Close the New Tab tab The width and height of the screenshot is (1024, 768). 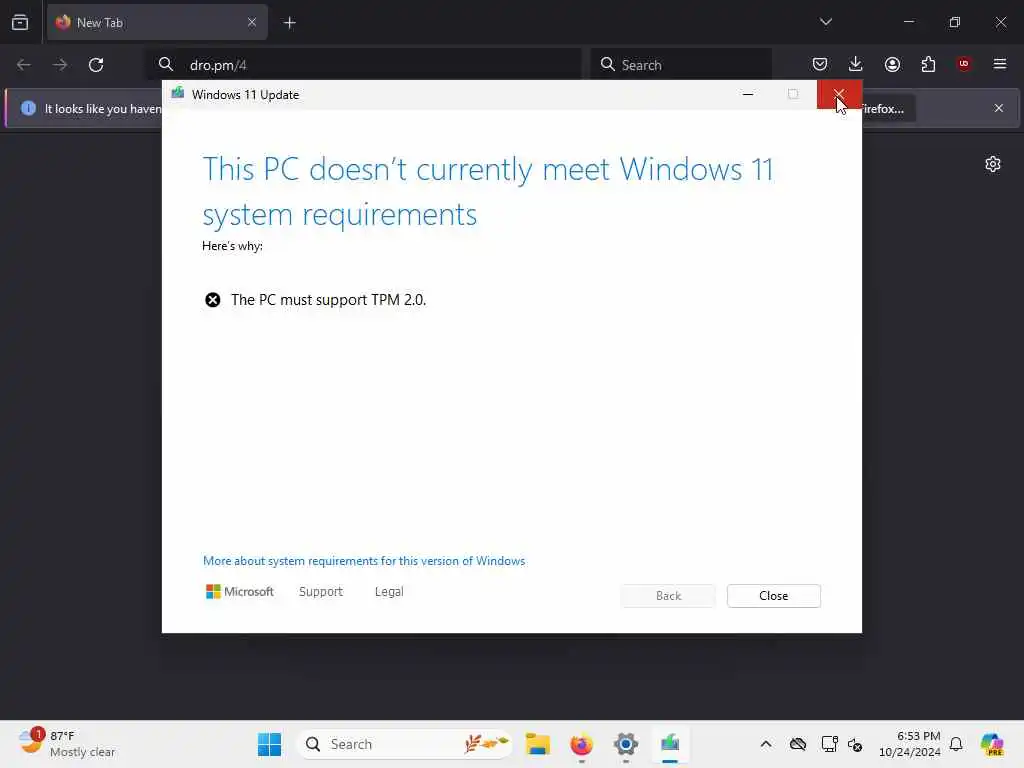[x=252, y=23]
